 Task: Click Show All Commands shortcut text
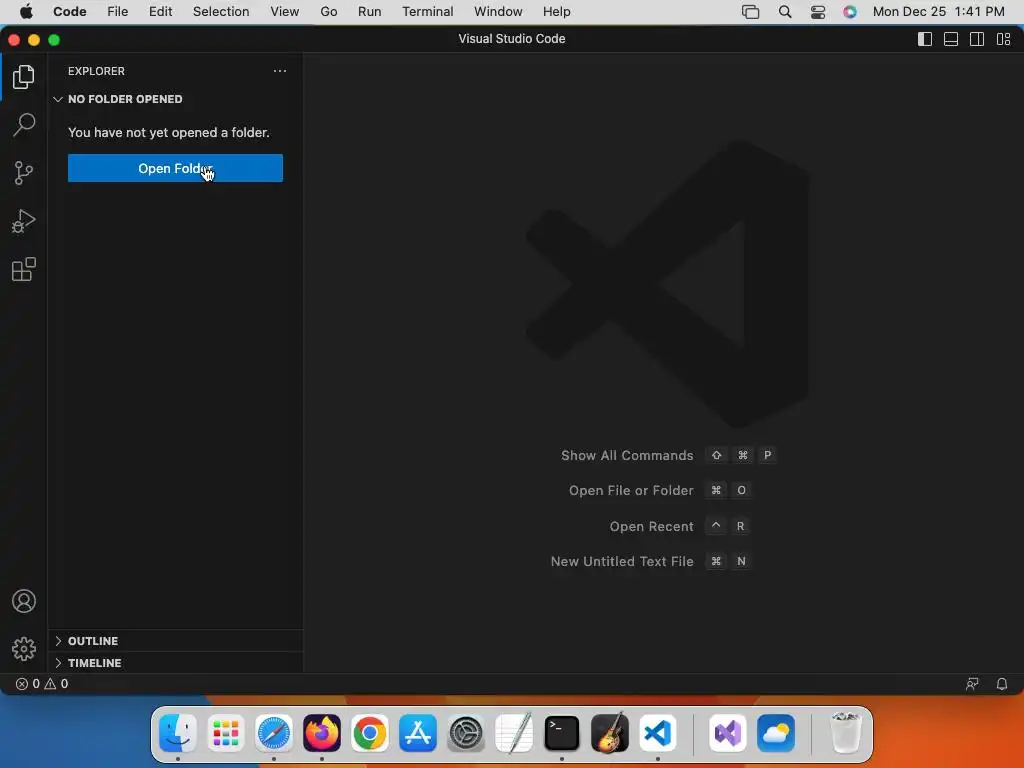[x=627, y=455]
